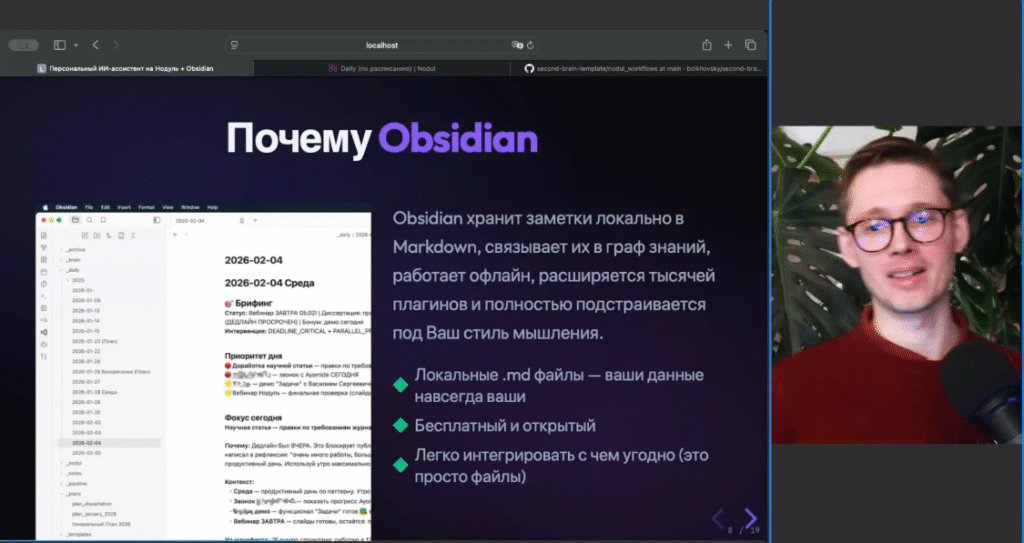Create a new folder in Obsidian explorer
Image resolution: width=1024 pixels, height=543 pixels.
(97, 235)
